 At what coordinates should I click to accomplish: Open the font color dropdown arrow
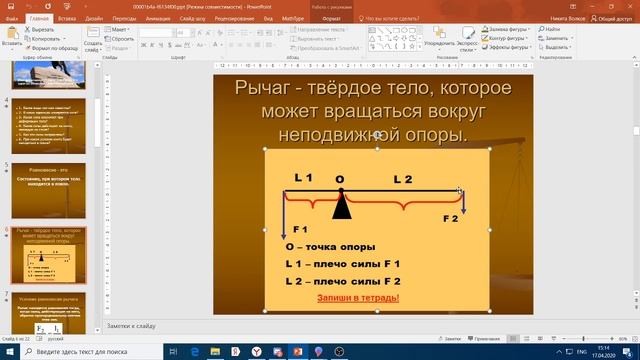tap(222, 45)
